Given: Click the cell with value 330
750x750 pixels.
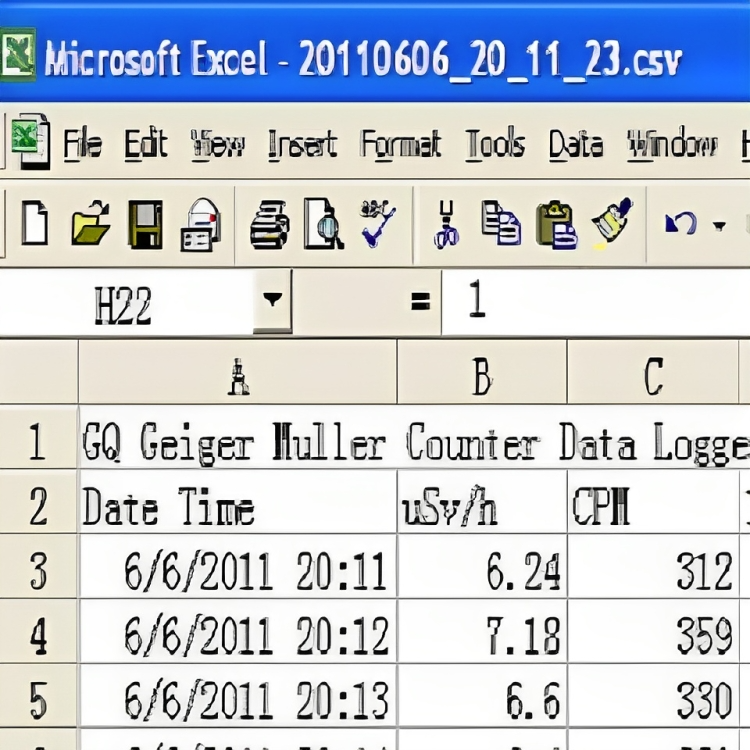Looking at the screenshot, I should [x=653, y=696].
